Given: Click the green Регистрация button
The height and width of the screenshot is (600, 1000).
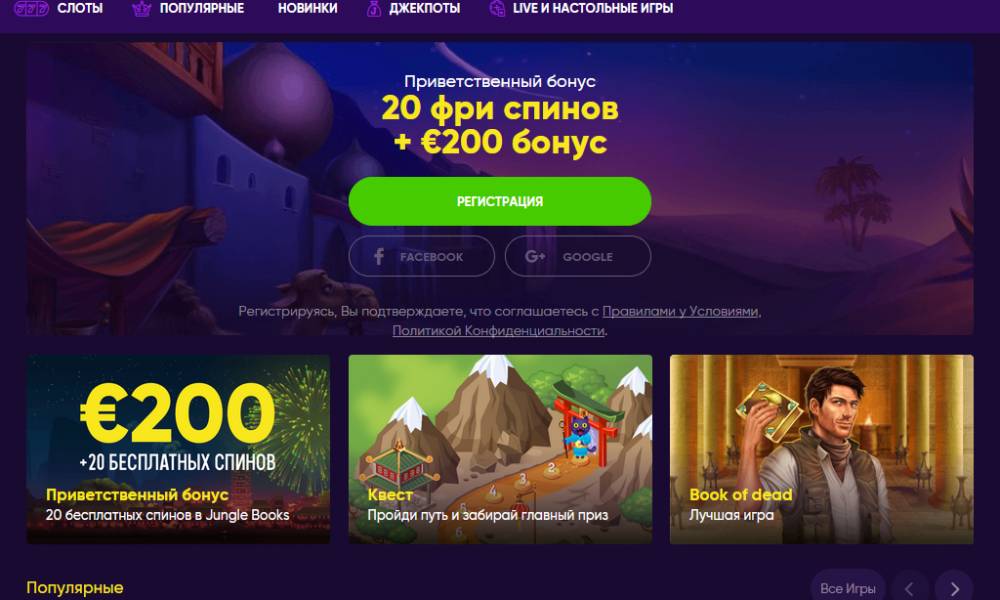Looking at the screenshot, I should pos(500,201).
